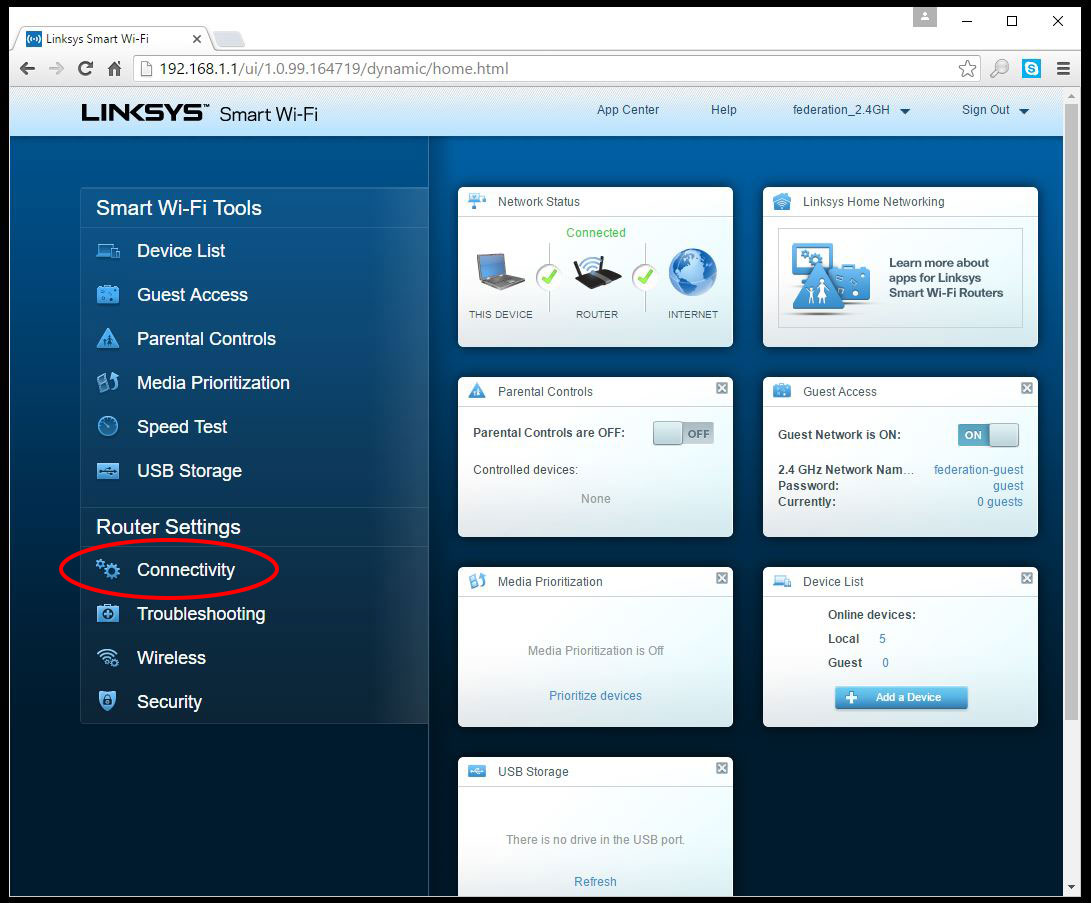Click the laptop THIS DEVICE icon
Image resolution: width=1091 pixels, height=903 pixels.
(x=500, y=272)
